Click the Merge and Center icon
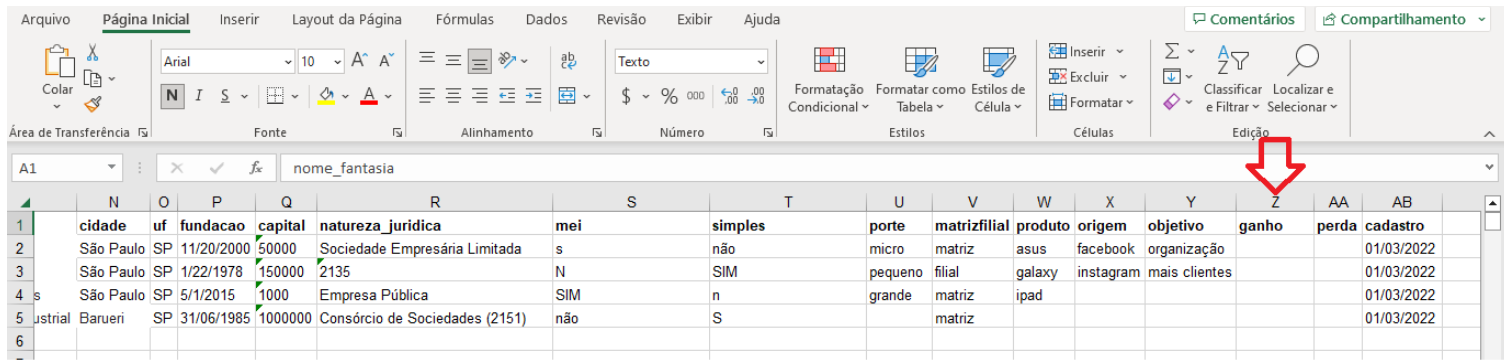Image resolution: width=1504 pixels, height=360 pixels. 567,96
